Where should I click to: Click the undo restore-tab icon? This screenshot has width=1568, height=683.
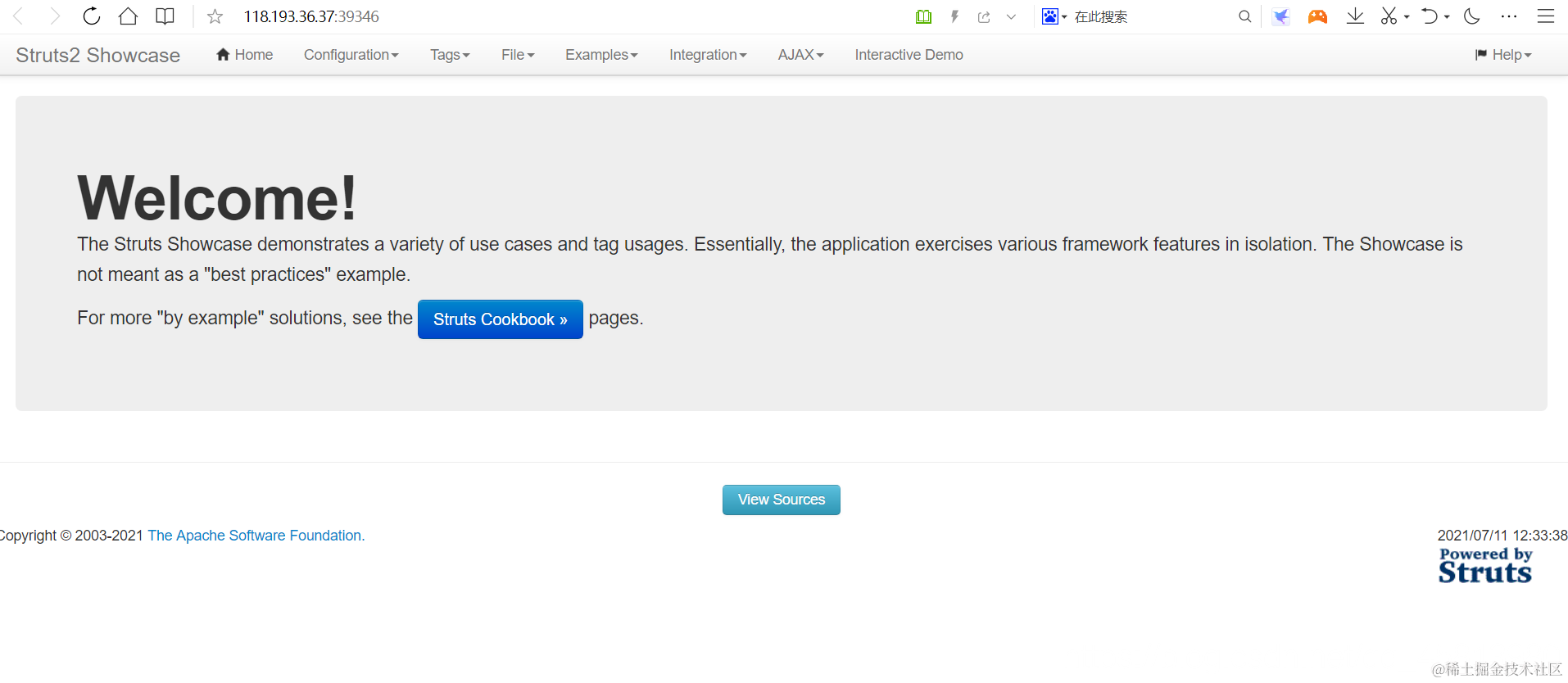1430,16
